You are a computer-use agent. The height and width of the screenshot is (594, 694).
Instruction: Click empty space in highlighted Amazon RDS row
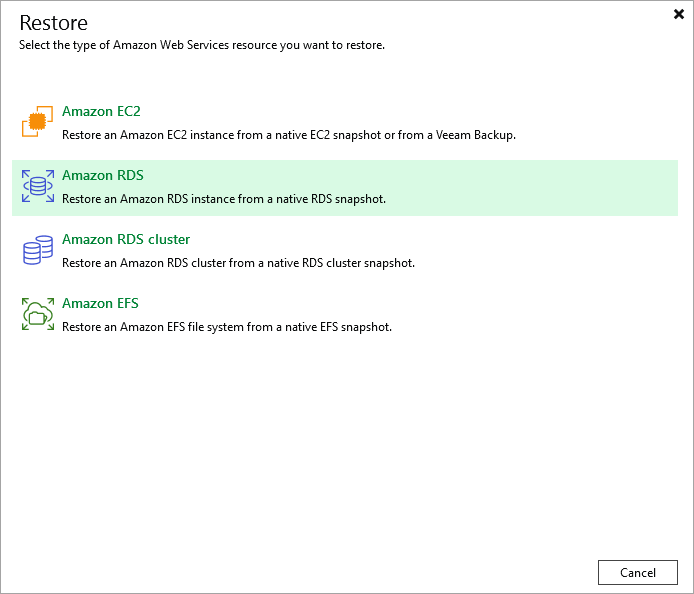click(x=540, y=188)
